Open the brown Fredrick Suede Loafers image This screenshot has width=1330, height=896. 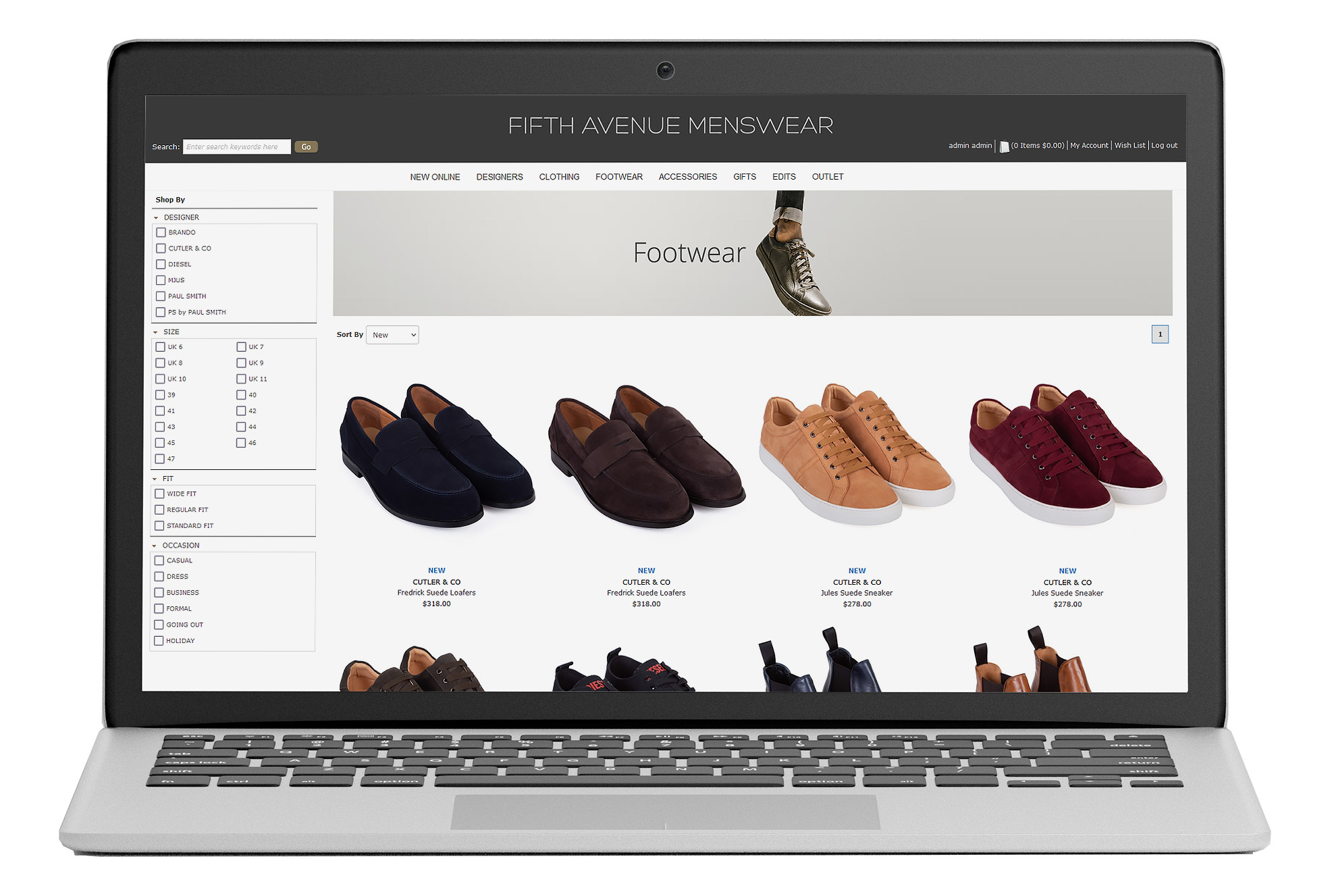pos(646,456)
